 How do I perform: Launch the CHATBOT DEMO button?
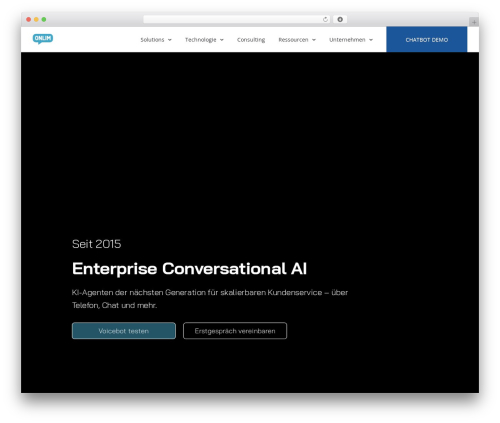pos(427,40)
